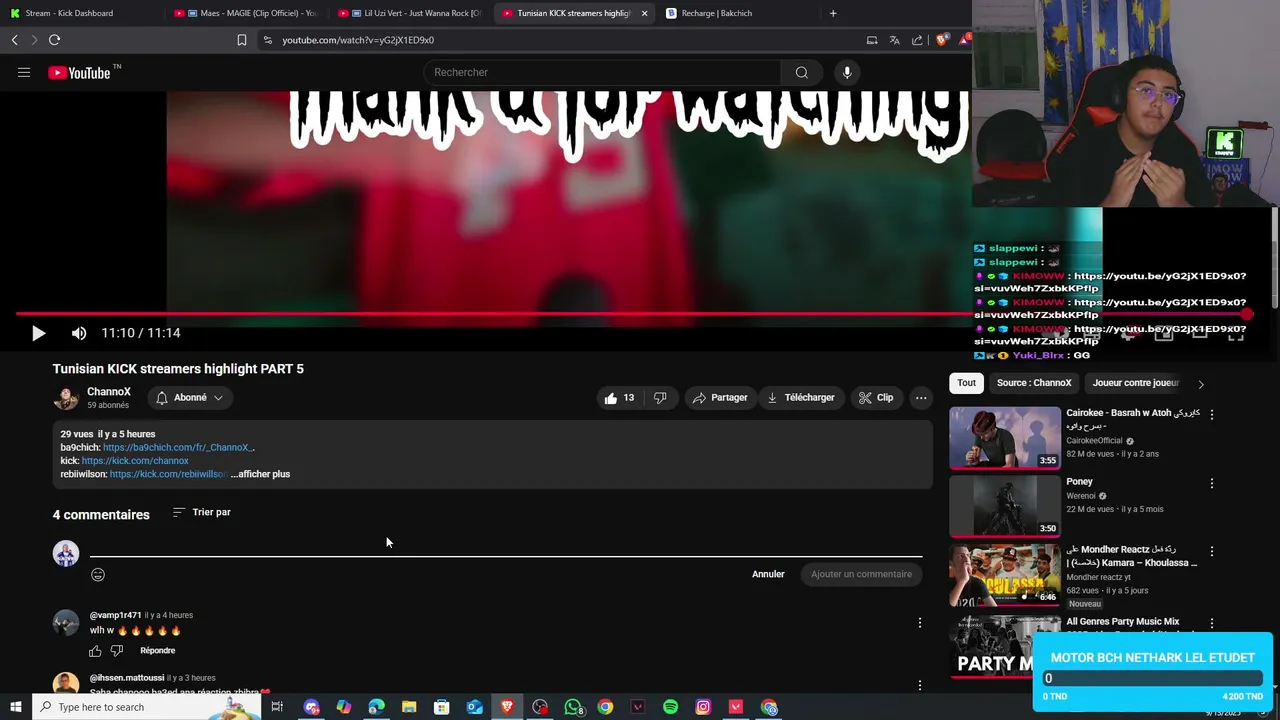Open options for Mondher Reactz video

1212,552
